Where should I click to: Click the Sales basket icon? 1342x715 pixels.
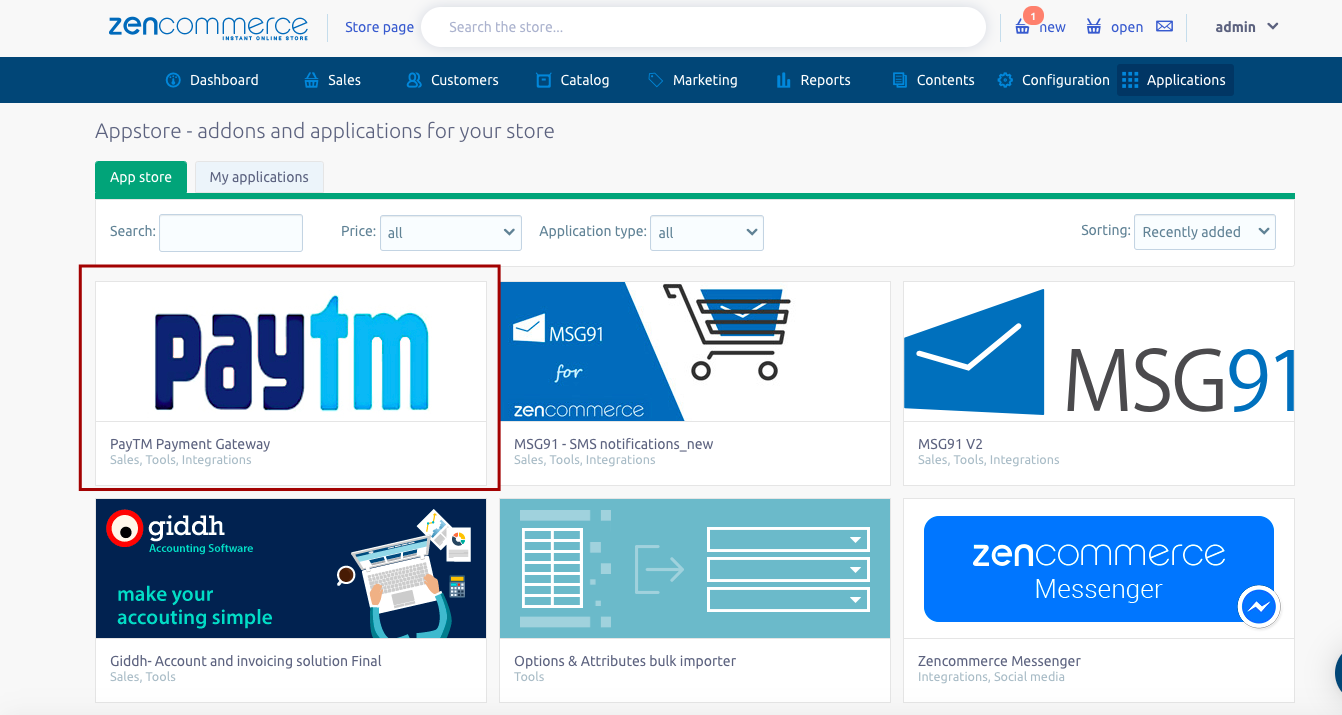pos(312,80)
